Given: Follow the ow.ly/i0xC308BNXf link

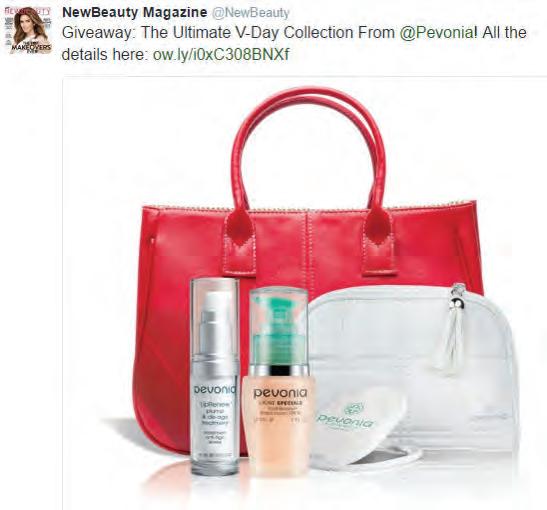Looking at the screenshot, I should 221,54.
